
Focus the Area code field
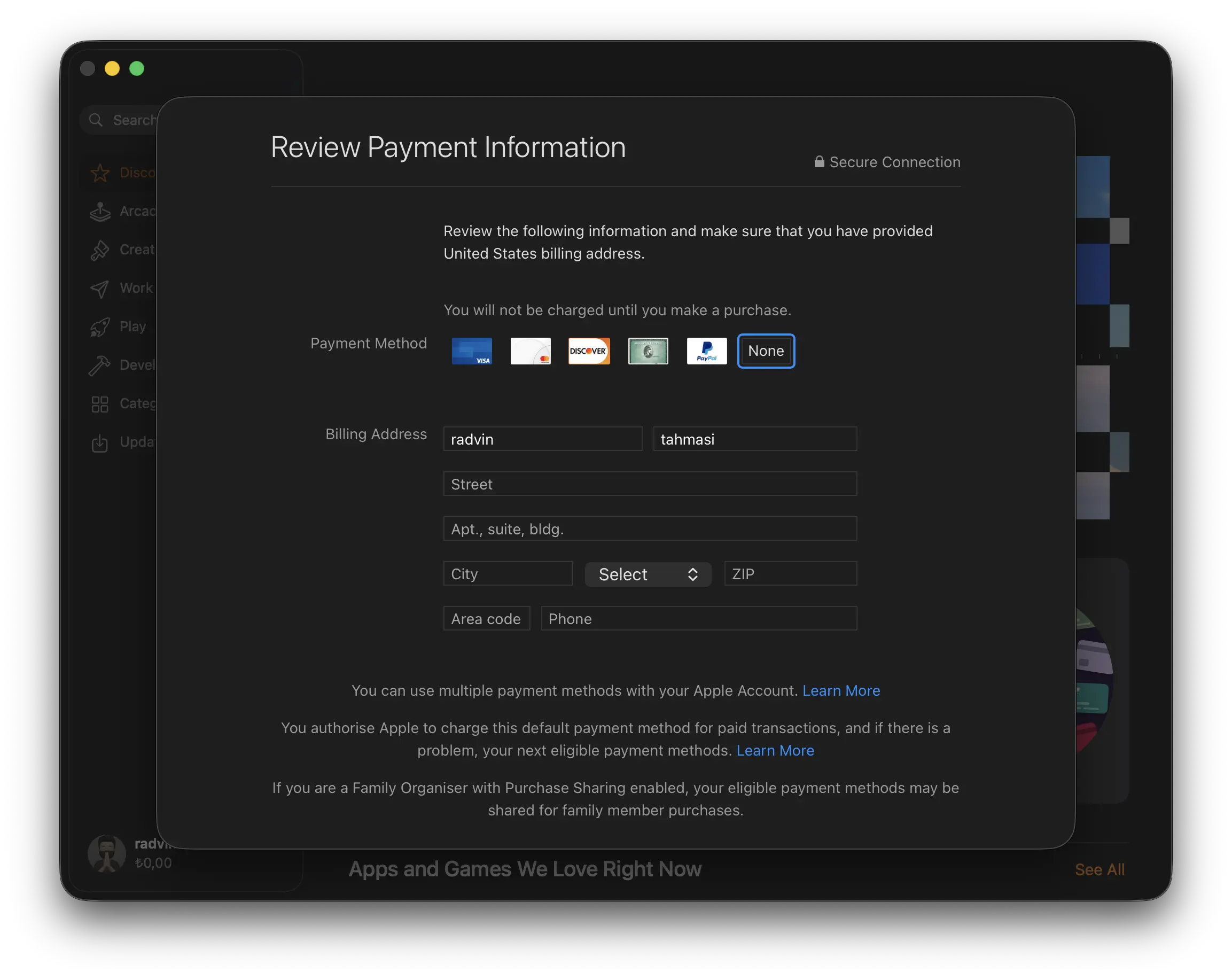486,619
